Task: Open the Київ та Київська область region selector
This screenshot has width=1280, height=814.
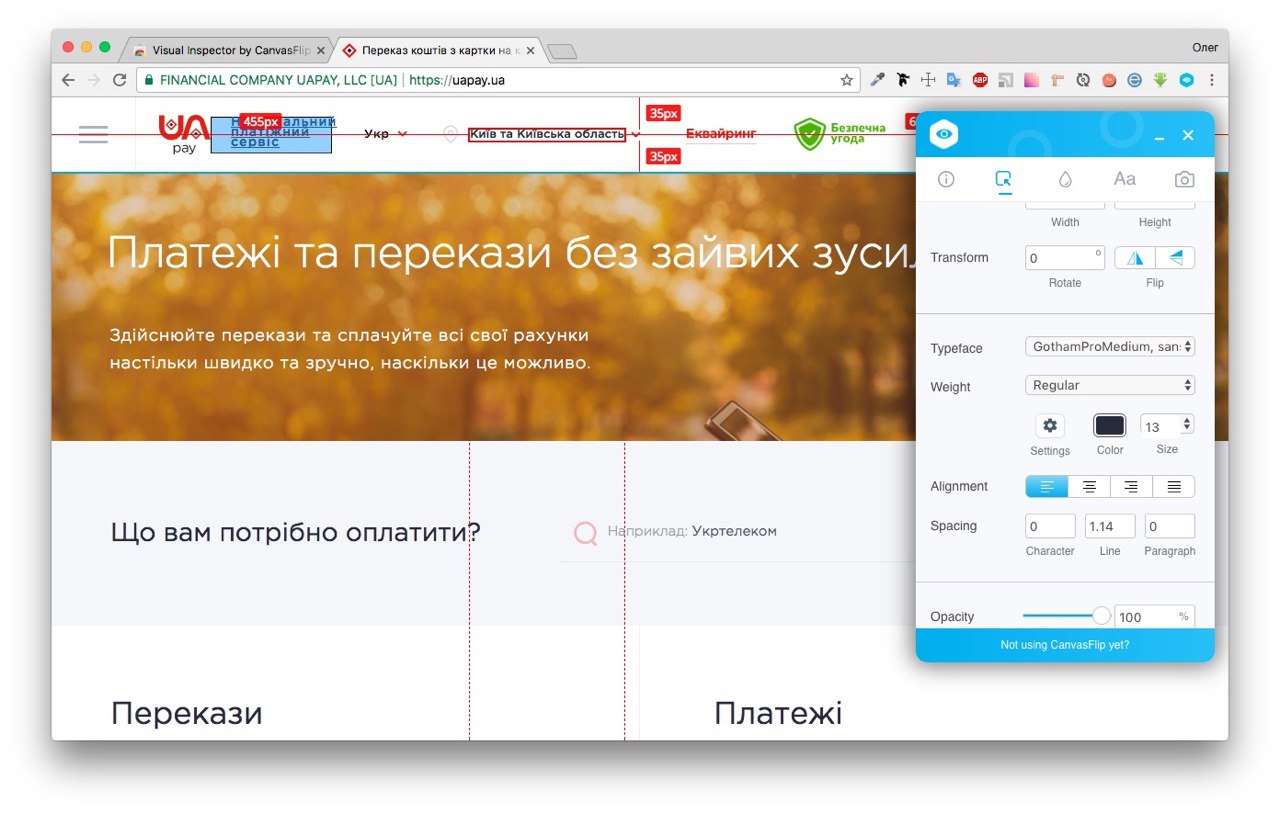Action: point(555,134)
